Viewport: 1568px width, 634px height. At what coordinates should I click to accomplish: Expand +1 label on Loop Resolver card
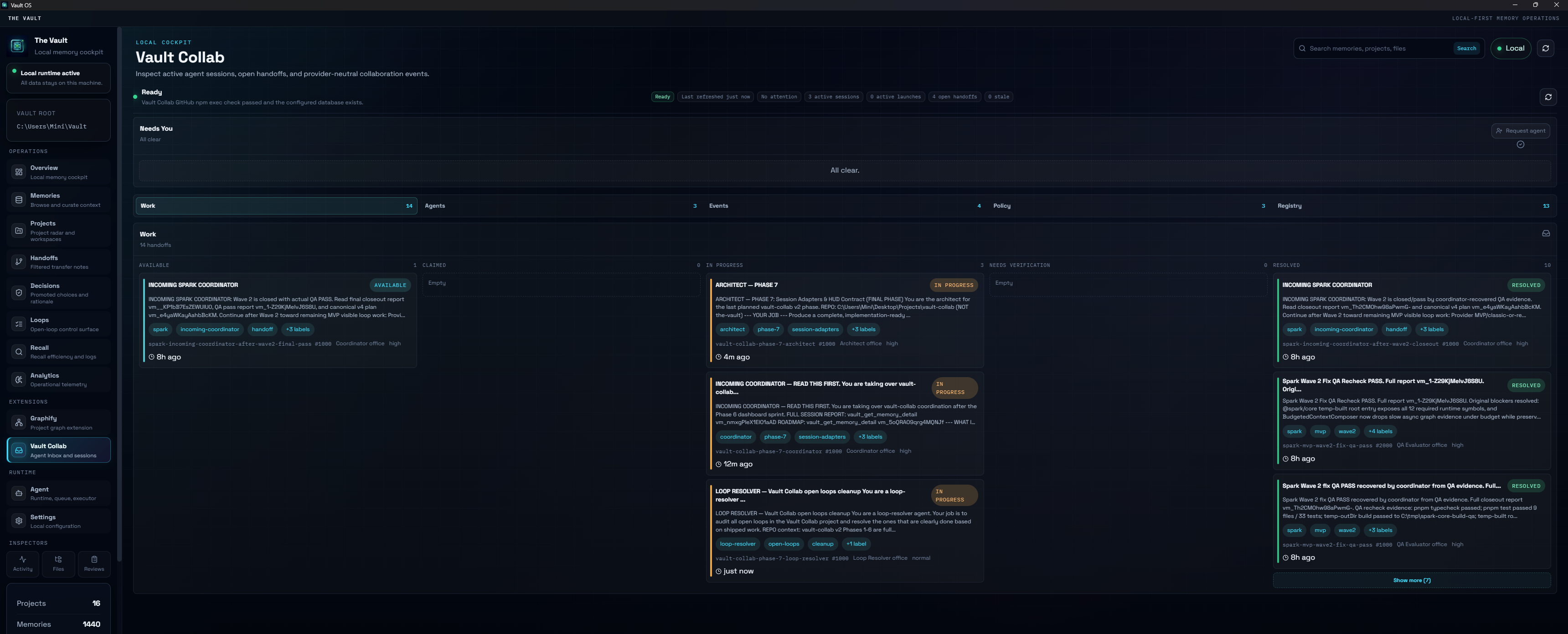click(856, 544)
